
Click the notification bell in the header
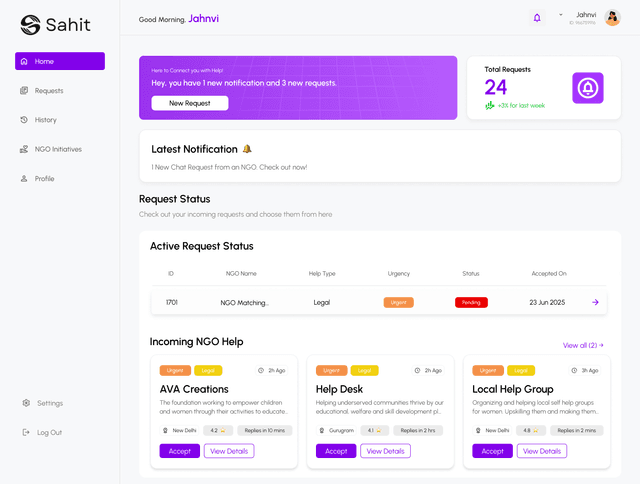(537, 17)
